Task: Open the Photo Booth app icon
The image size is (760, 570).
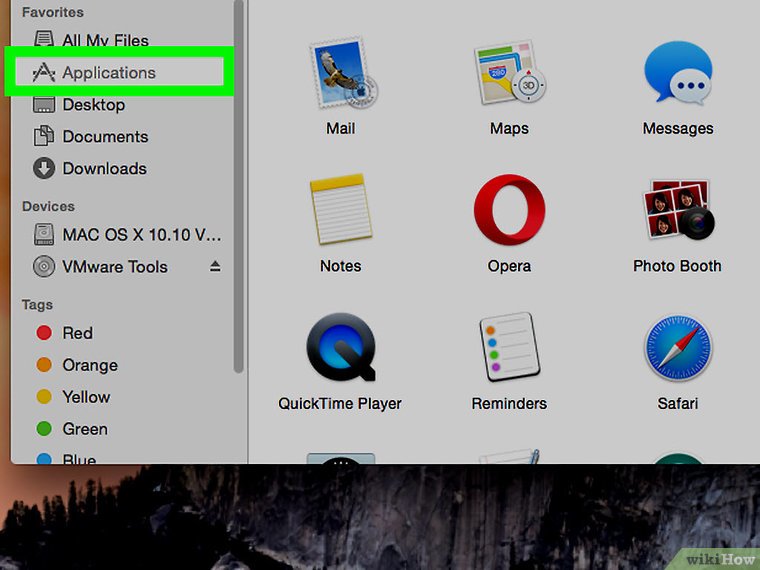Action: click(677, 211)
